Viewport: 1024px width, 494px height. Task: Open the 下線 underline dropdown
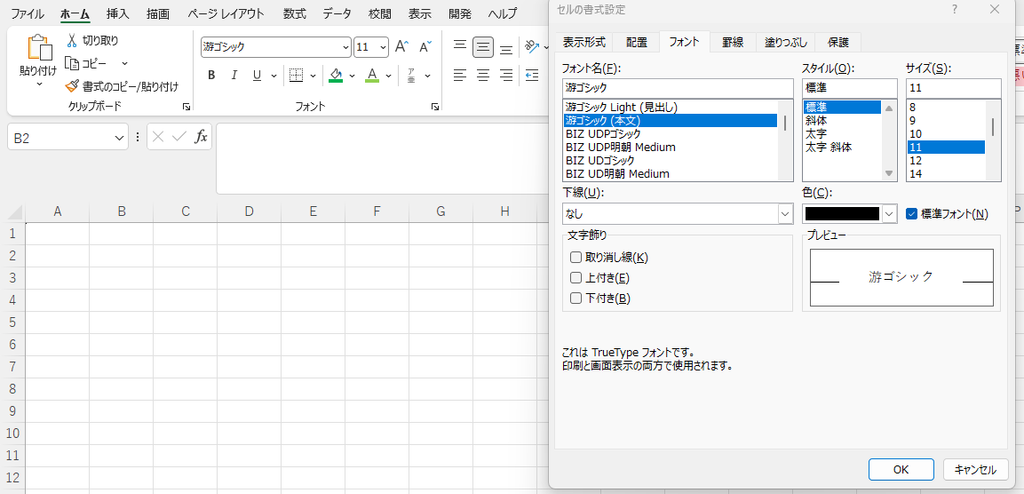click(786, 214)
